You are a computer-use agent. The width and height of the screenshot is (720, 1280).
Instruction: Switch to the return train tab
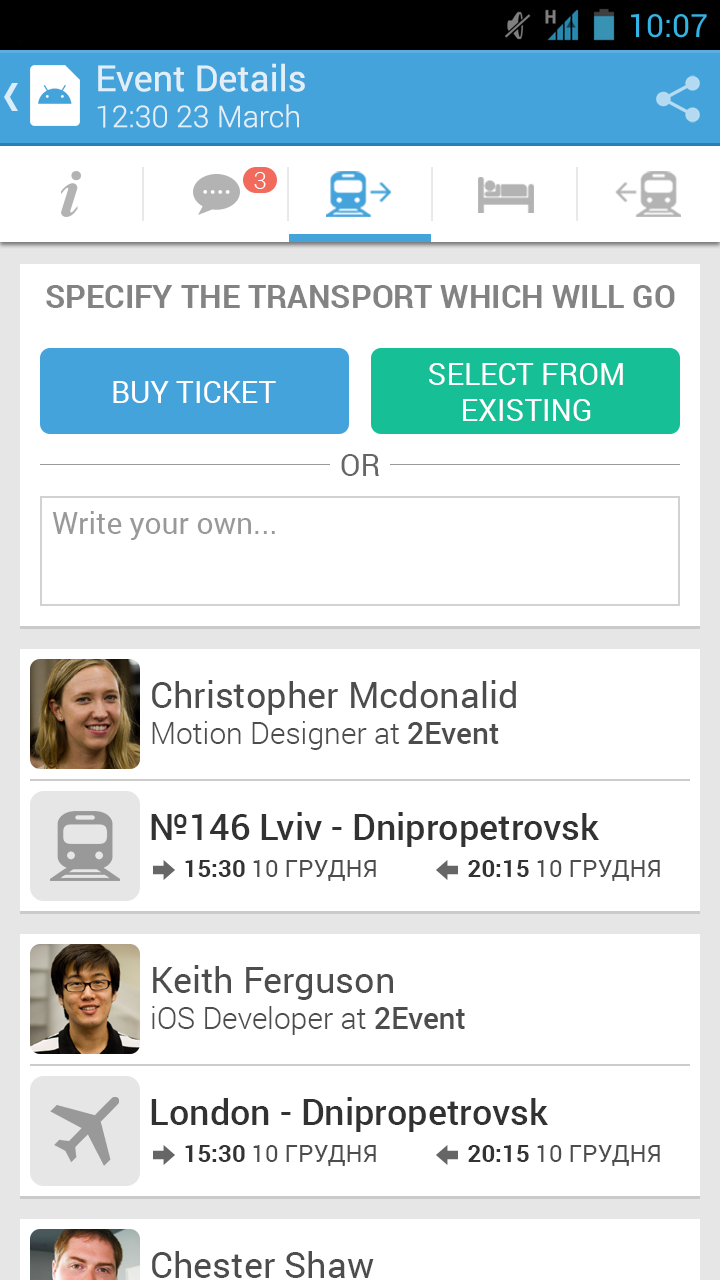click(x=648, y=193)
